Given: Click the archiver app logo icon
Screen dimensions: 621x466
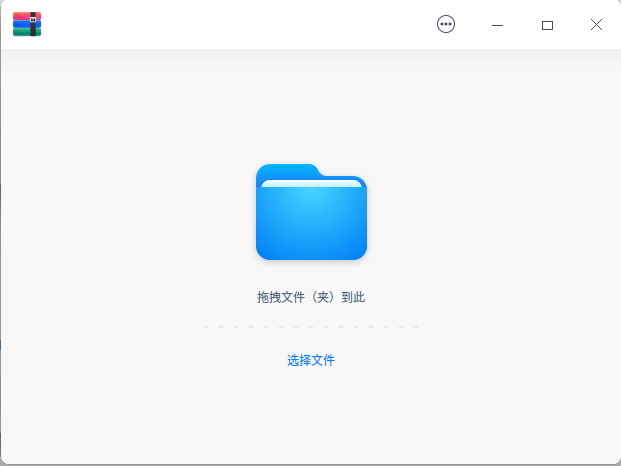Looking at the screenshot, I should (27, 24).
